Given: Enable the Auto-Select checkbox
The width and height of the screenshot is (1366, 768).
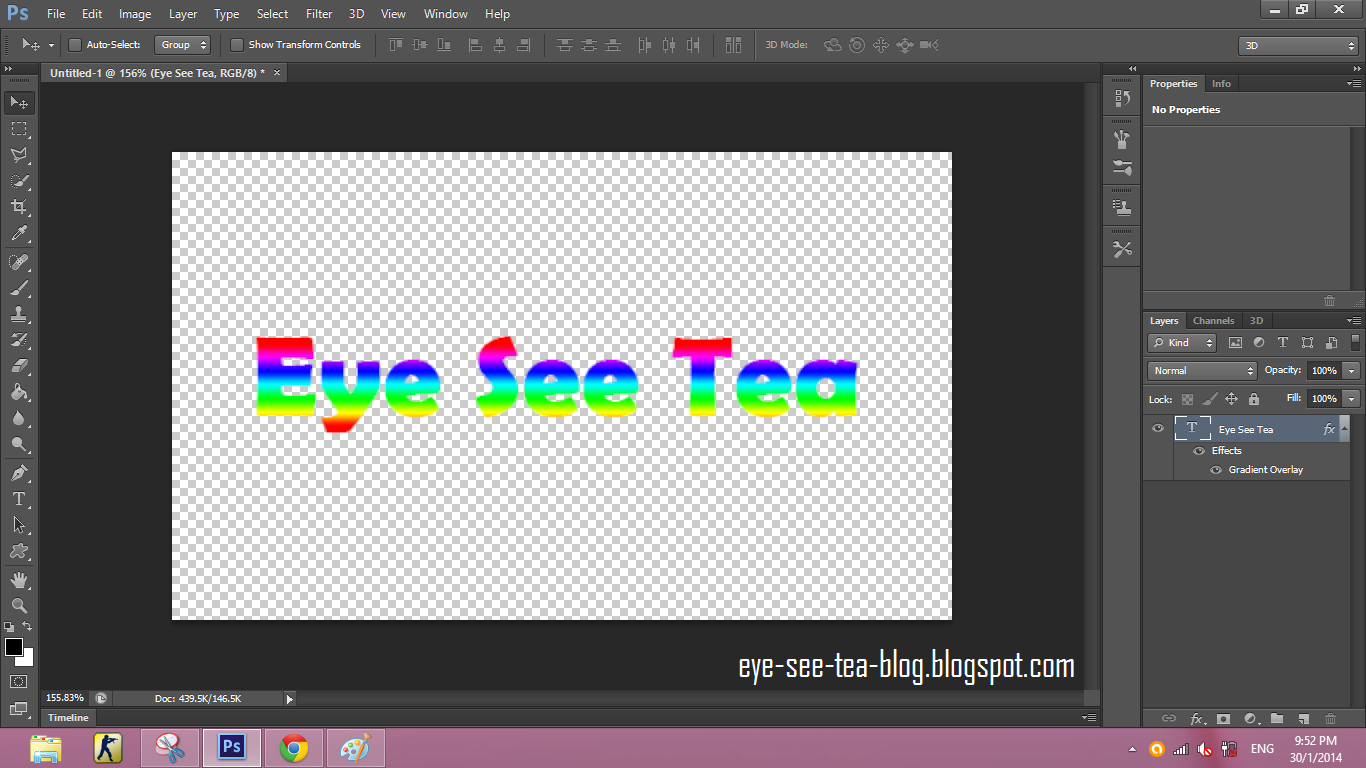Looking at the screenshot, I should point(75,45).
